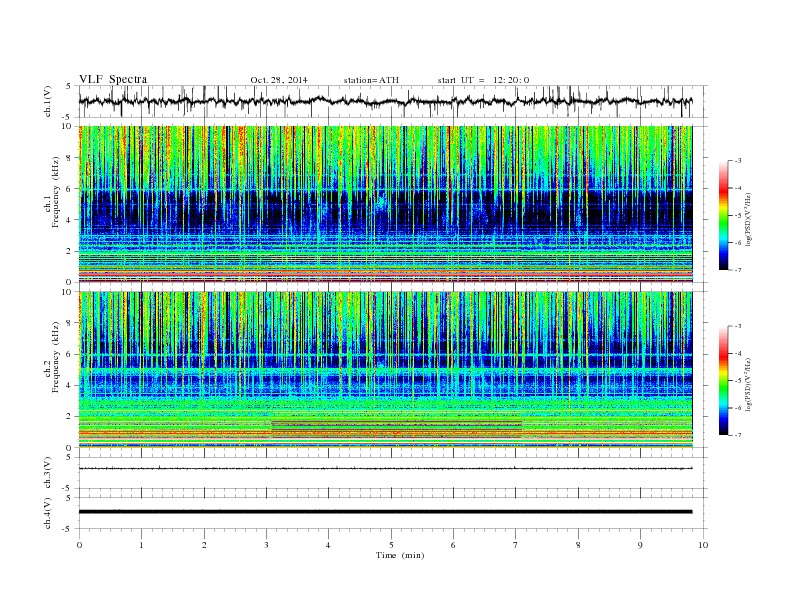Click the "-3" value on ch.1 colorbar

point(738,161)
